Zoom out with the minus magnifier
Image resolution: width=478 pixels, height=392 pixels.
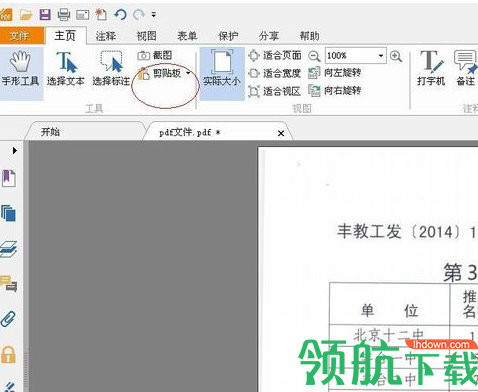click(314, 56)
